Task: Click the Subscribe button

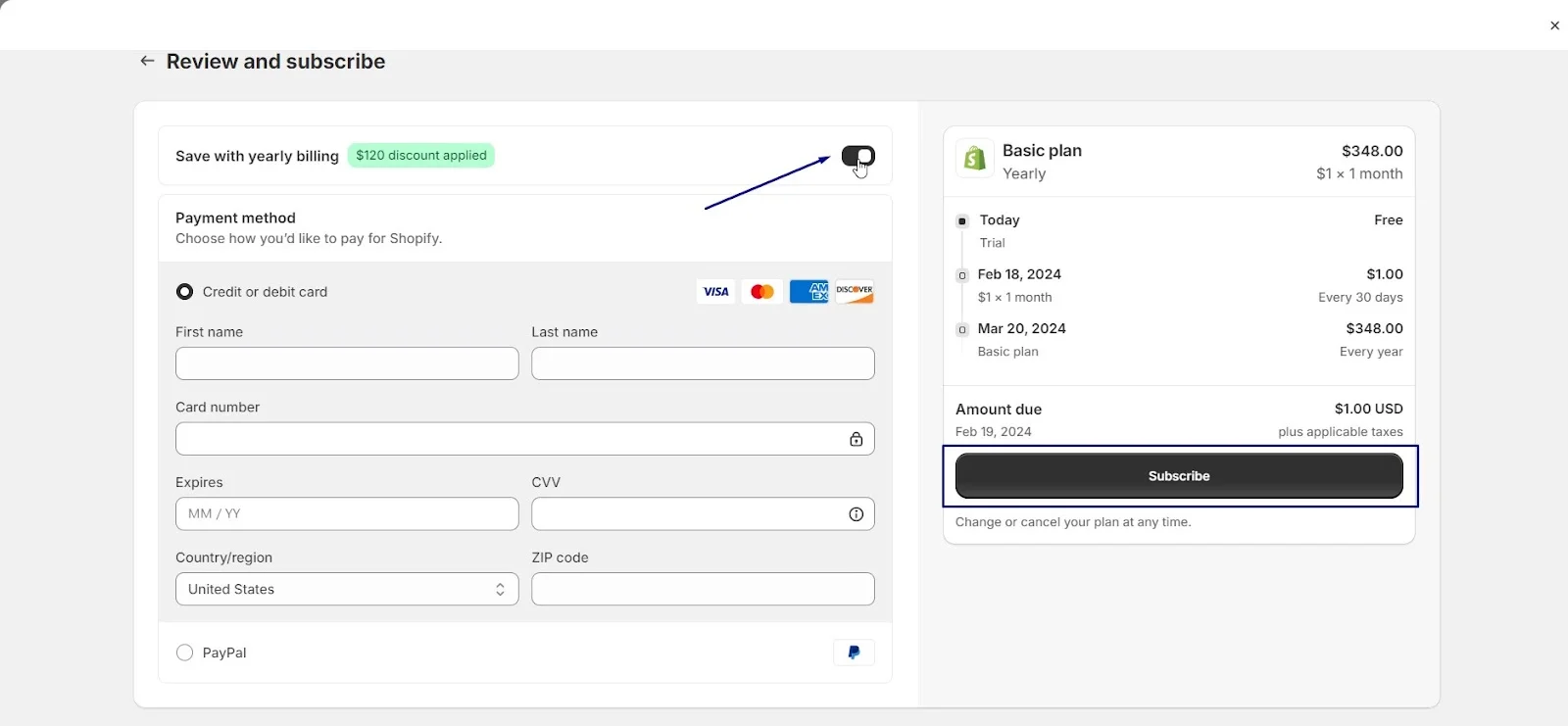Action: point(1179,476)
